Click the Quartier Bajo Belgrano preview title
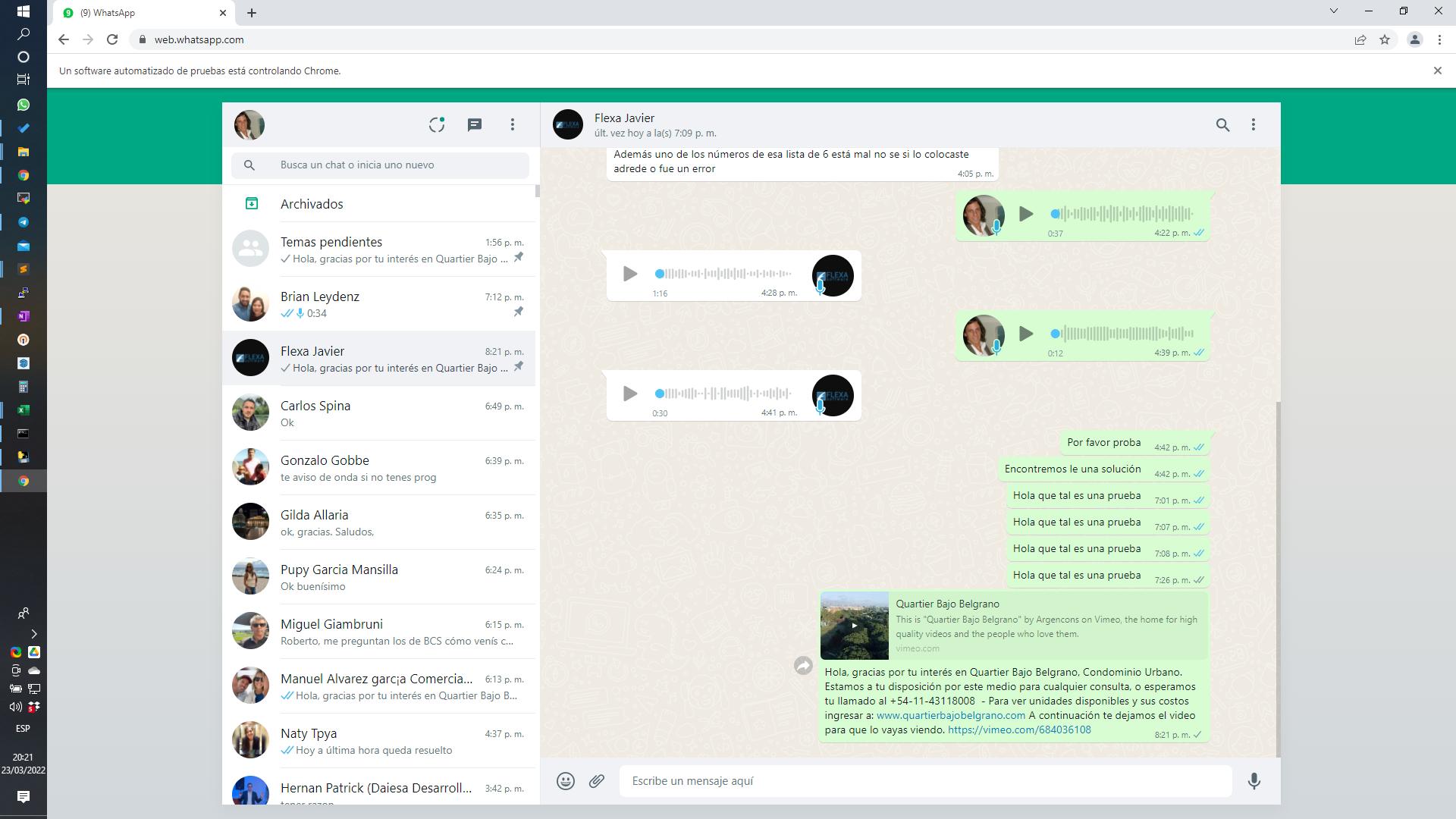Image resolution: width=1456 pixels, height=819 pixels. tap(947, 604)
